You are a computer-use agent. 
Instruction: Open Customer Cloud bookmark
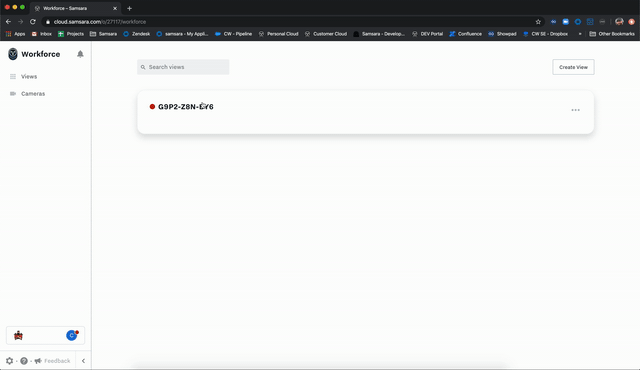click(x=326, y=34)
